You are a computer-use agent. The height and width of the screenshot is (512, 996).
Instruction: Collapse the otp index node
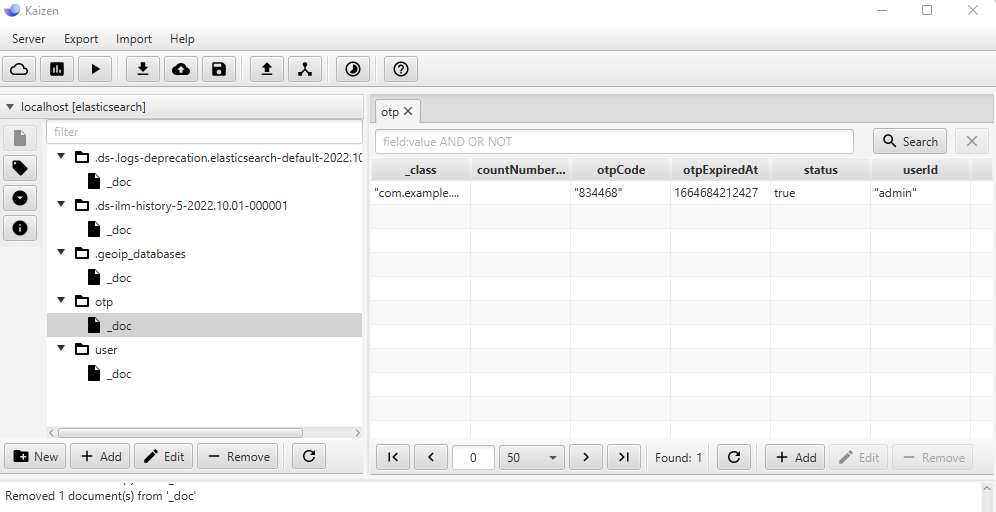click(61, 300)
